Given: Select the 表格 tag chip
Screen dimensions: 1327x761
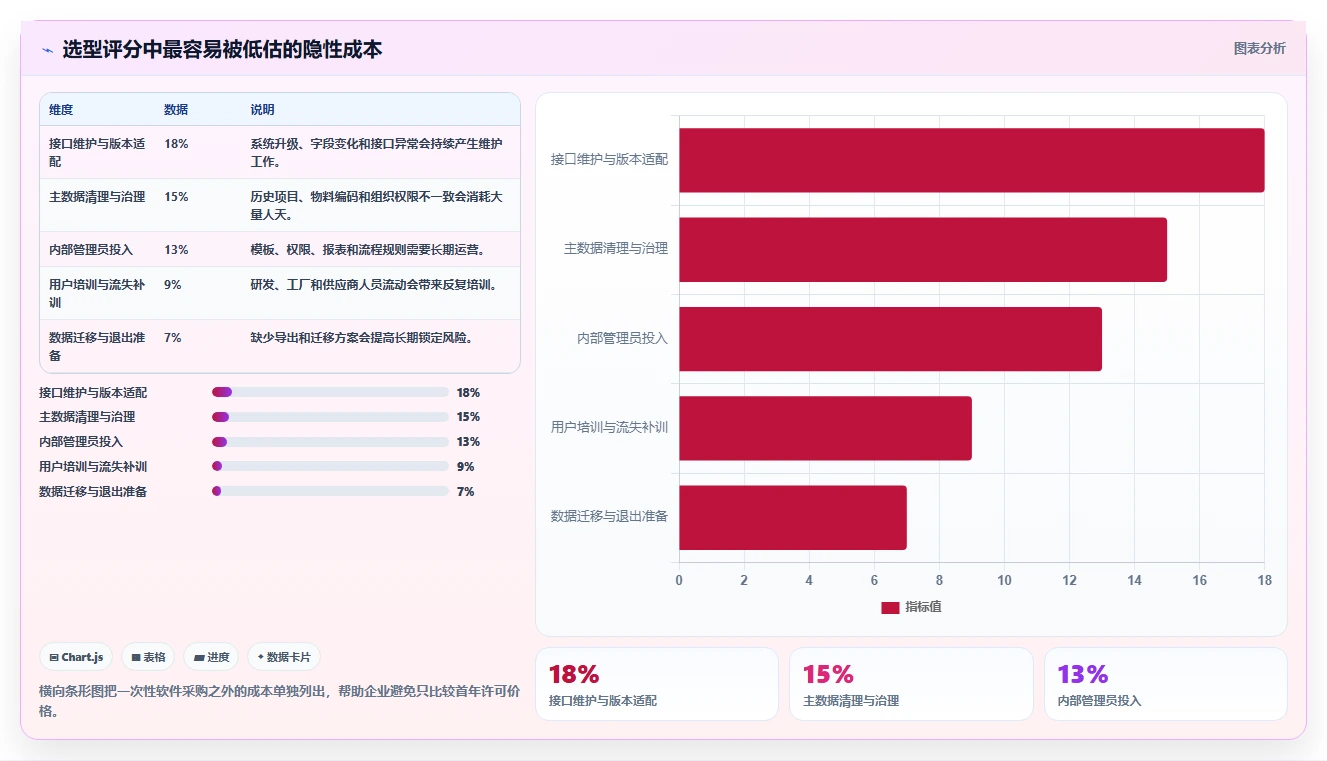Looking at the screenshot, I should (x=148, y=657).
